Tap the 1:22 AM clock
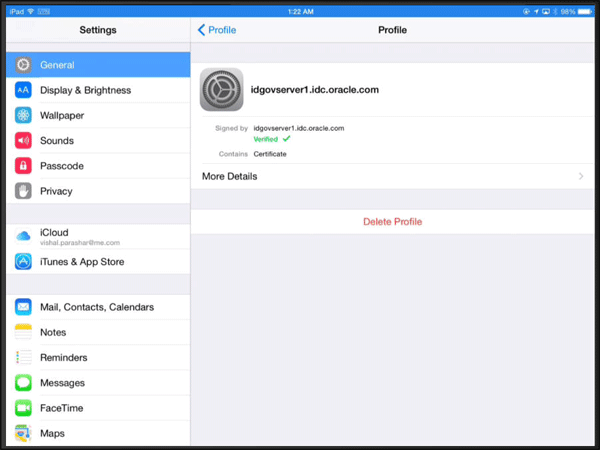This screenshot has width=600, height=450. pos(301,11)
